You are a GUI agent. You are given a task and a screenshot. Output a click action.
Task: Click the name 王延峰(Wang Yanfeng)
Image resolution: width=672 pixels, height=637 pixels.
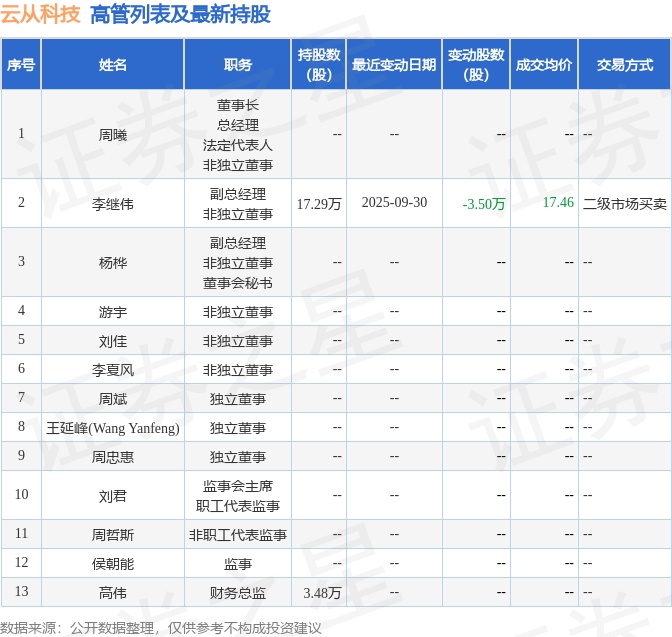[x=113, y=428]
